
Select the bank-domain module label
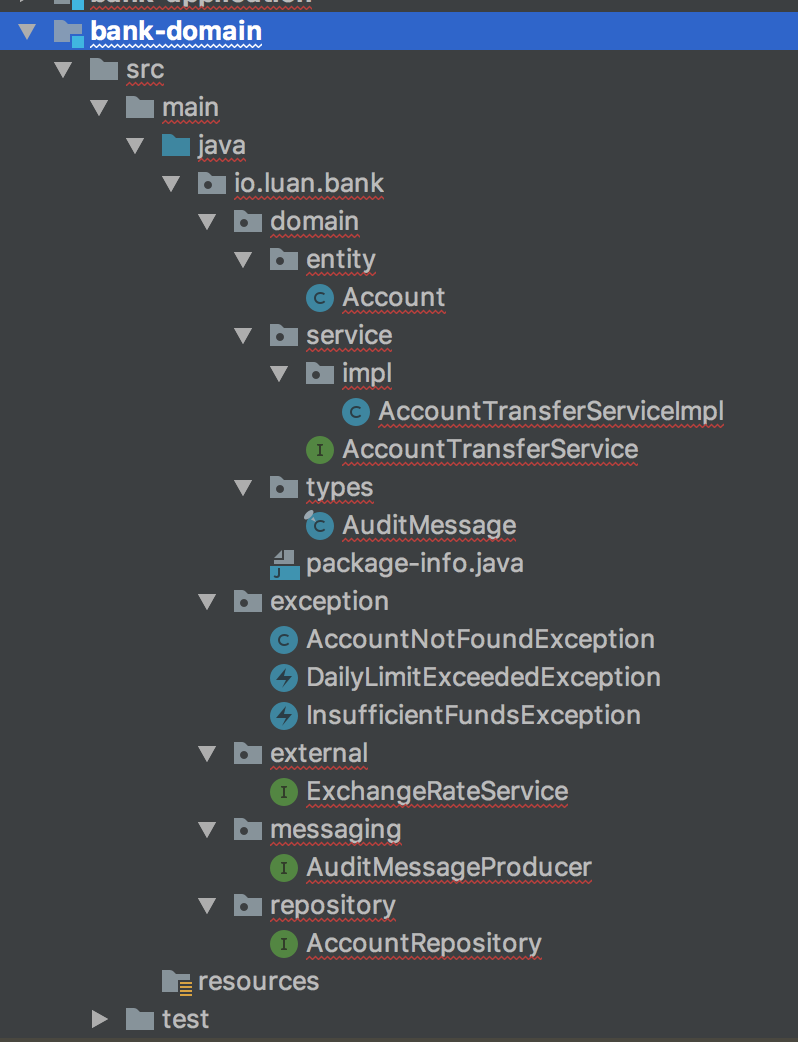pyautogui.click(x=176, y=31)
